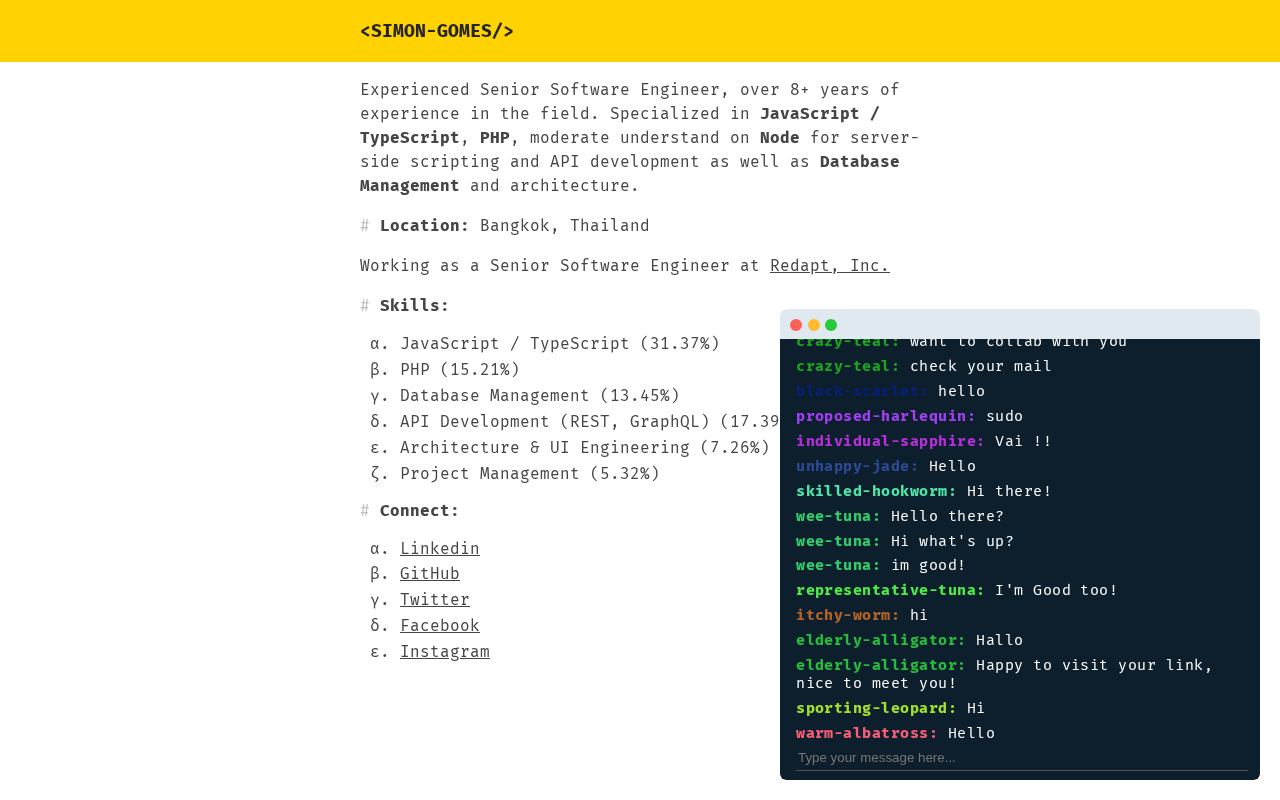Click the 'proposed-harlequin:' username in chat
This screenshot has width=1280, height=800.
[886, 416]
